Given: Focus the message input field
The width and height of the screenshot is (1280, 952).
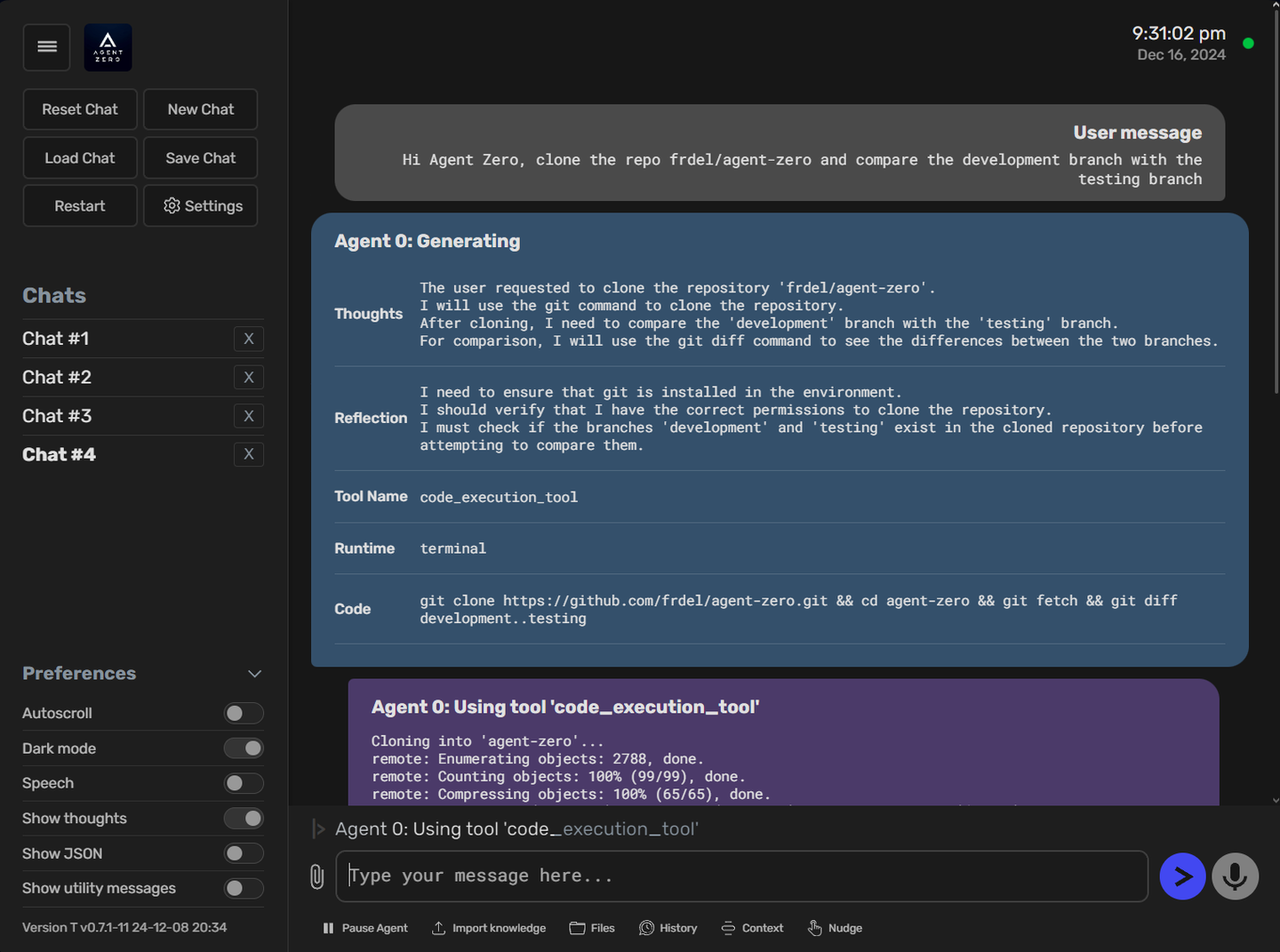Looking at the screenshot, I should [741, 876].
